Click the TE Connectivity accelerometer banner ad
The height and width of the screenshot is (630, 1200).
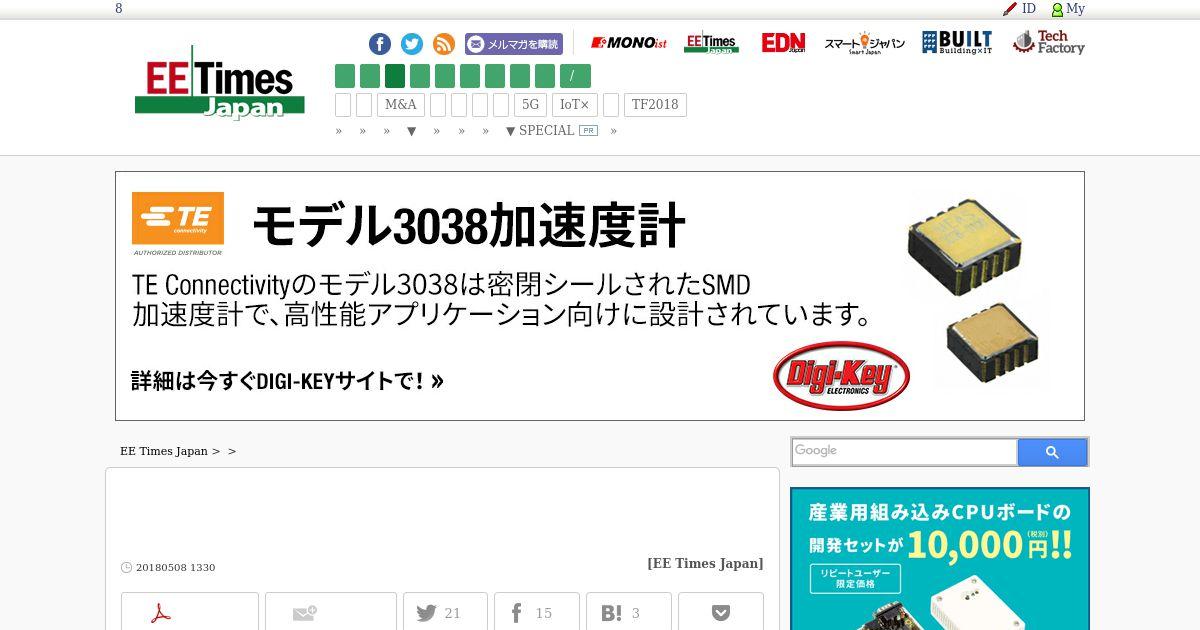point(600,296)
